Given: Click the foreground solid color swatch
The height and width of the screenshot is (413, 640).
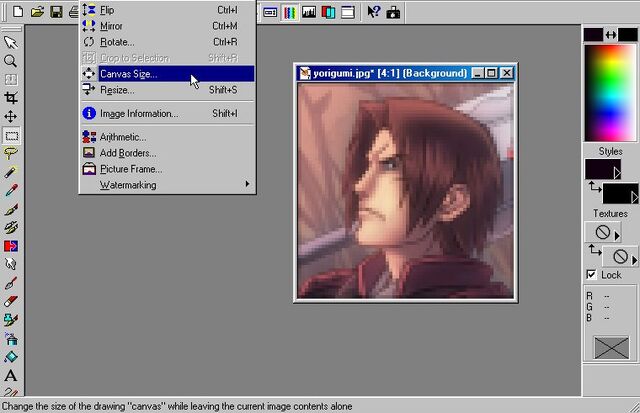Looking at the screenshot, I should (x=593, y=35).
